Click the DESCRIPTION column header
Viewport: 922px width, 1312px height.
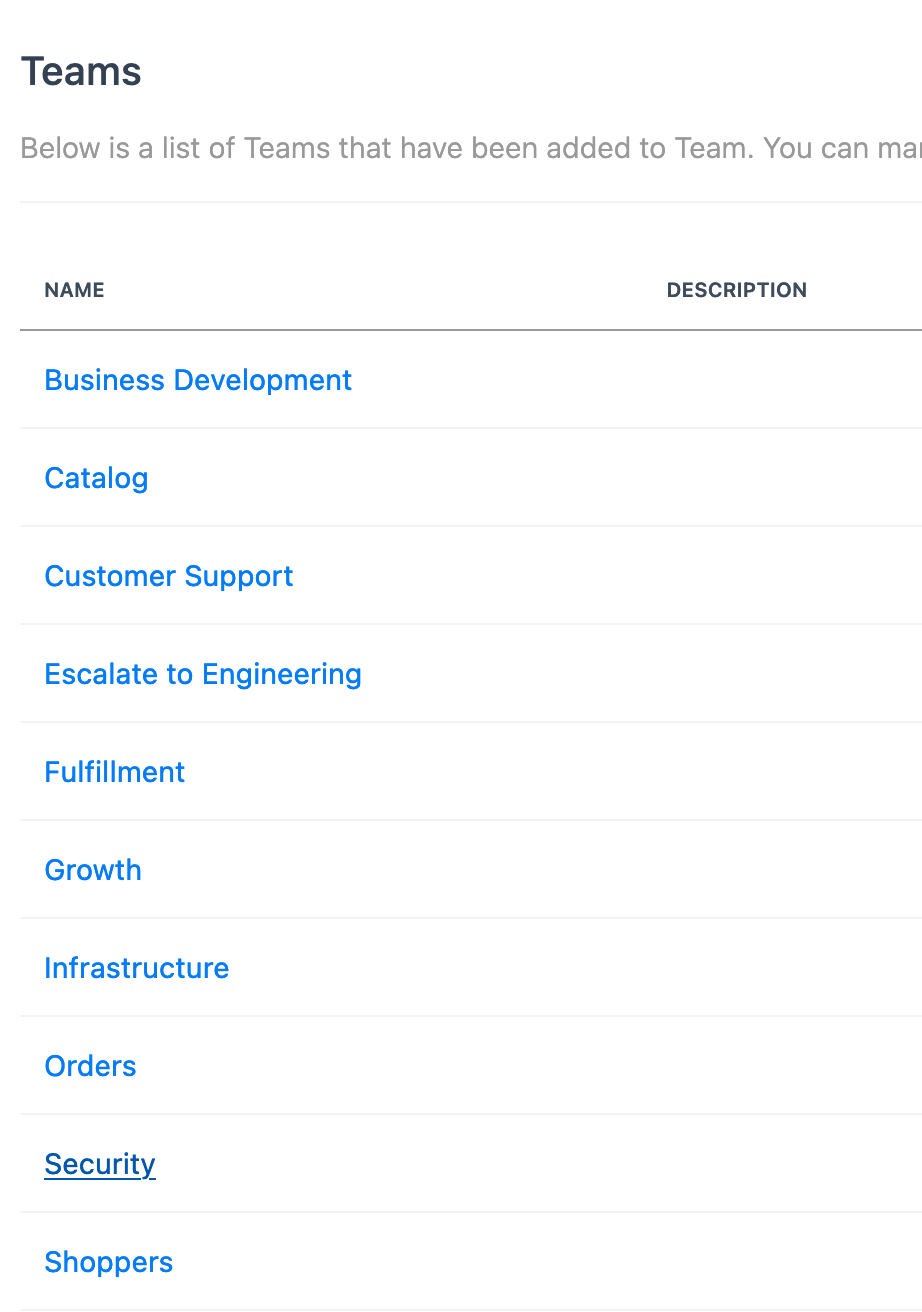[x=737, y=290]
